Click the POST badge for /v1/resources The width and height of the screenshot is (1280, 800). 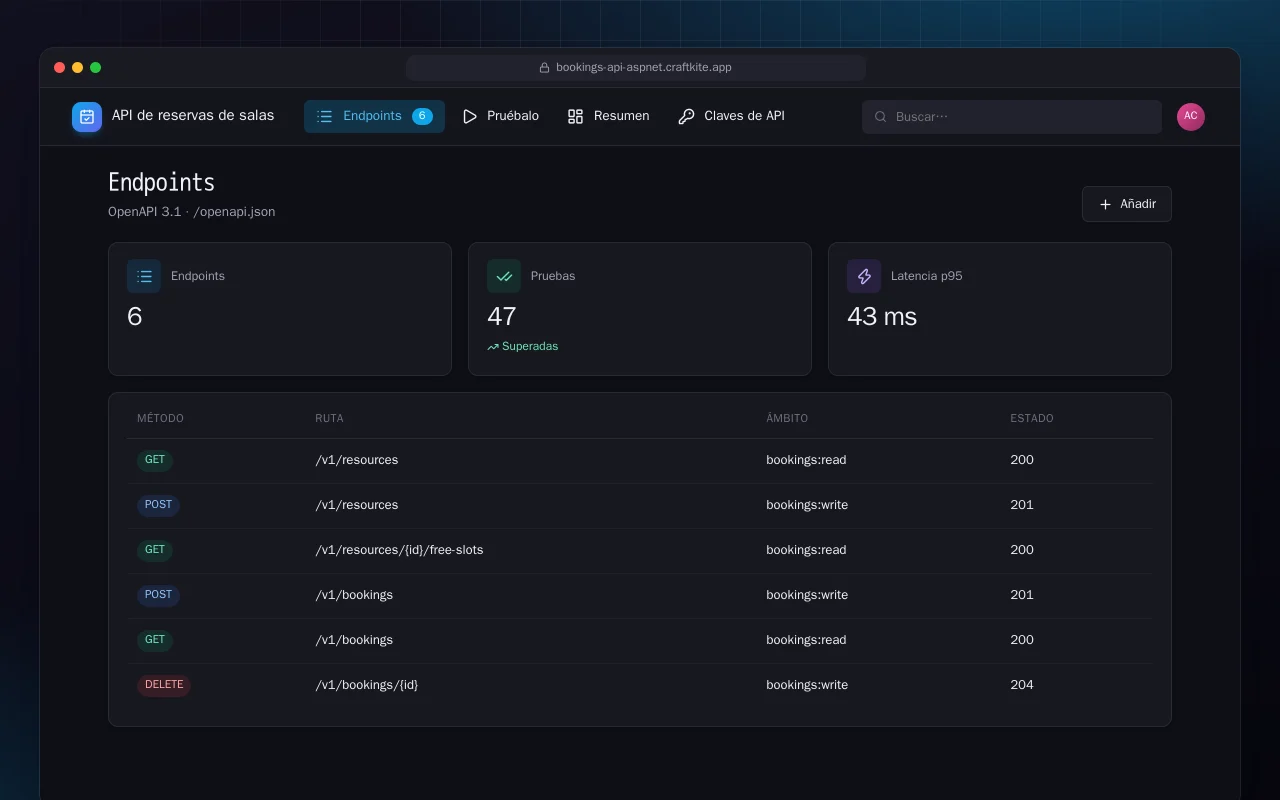point(158,506)
